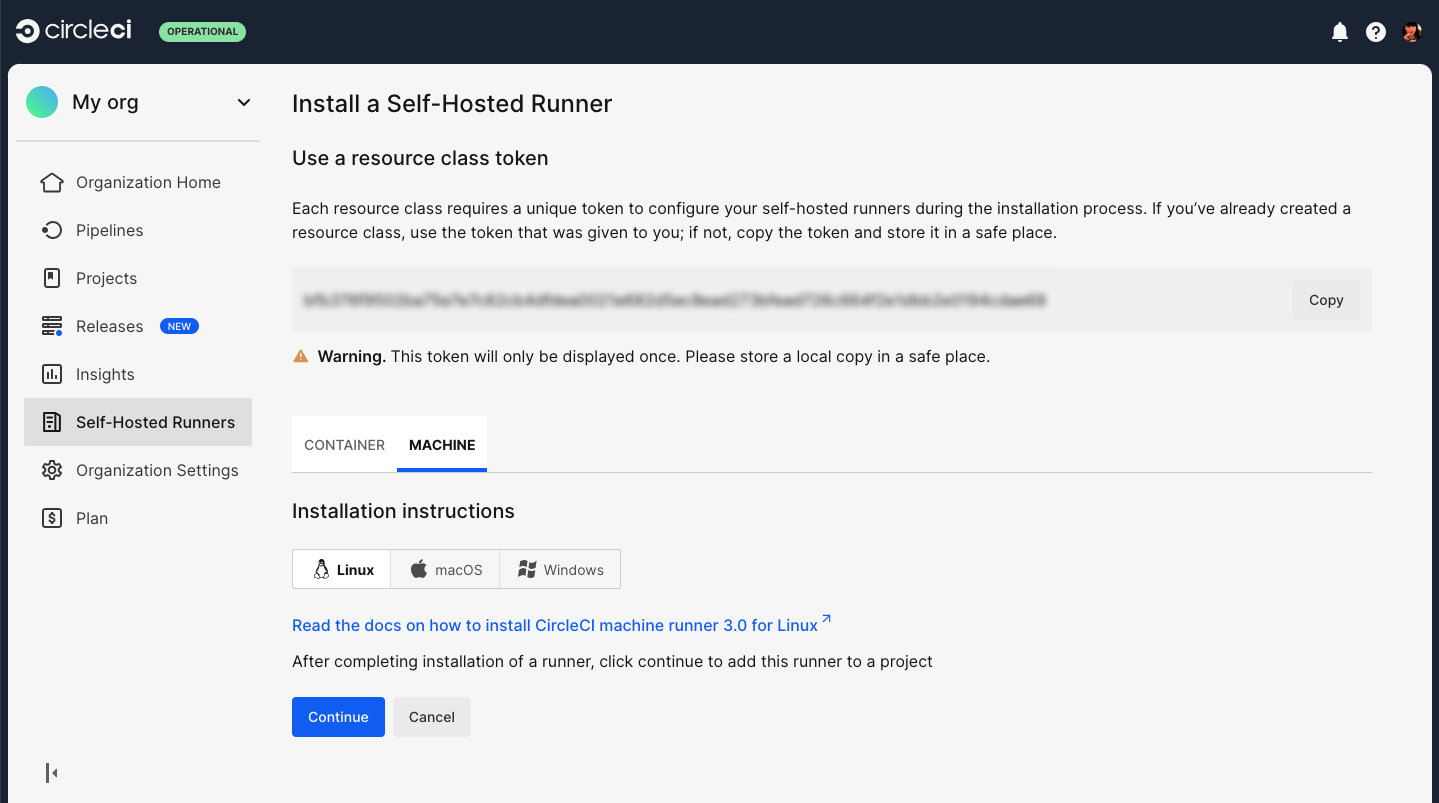Click the My org name
The height and width of the screenshot is (803, 1439).
pyautogui.click(x=105, y=102)
